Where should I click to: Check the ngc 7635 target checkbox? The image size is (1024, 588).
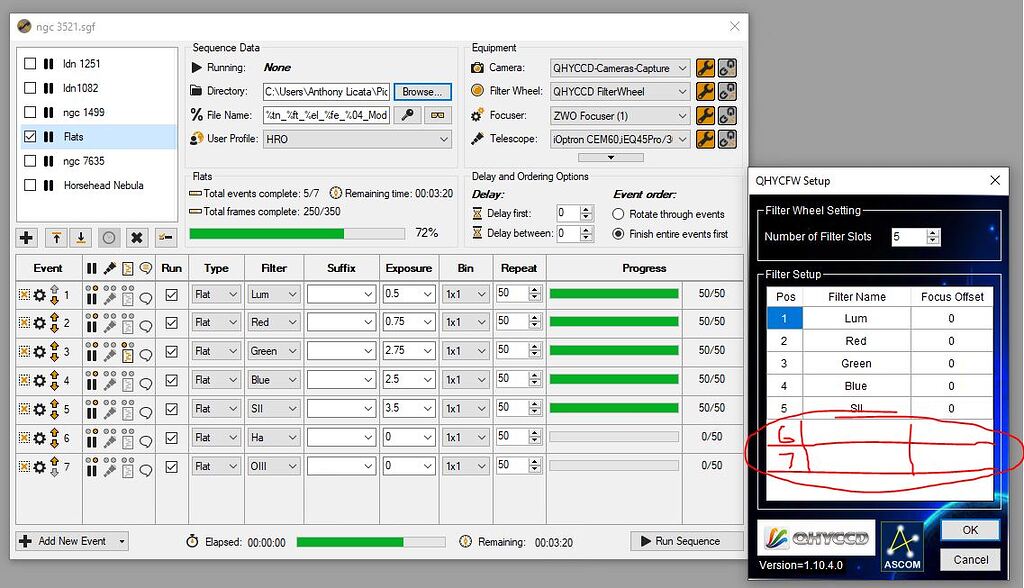pyautogui.click(x=30, y=161)
